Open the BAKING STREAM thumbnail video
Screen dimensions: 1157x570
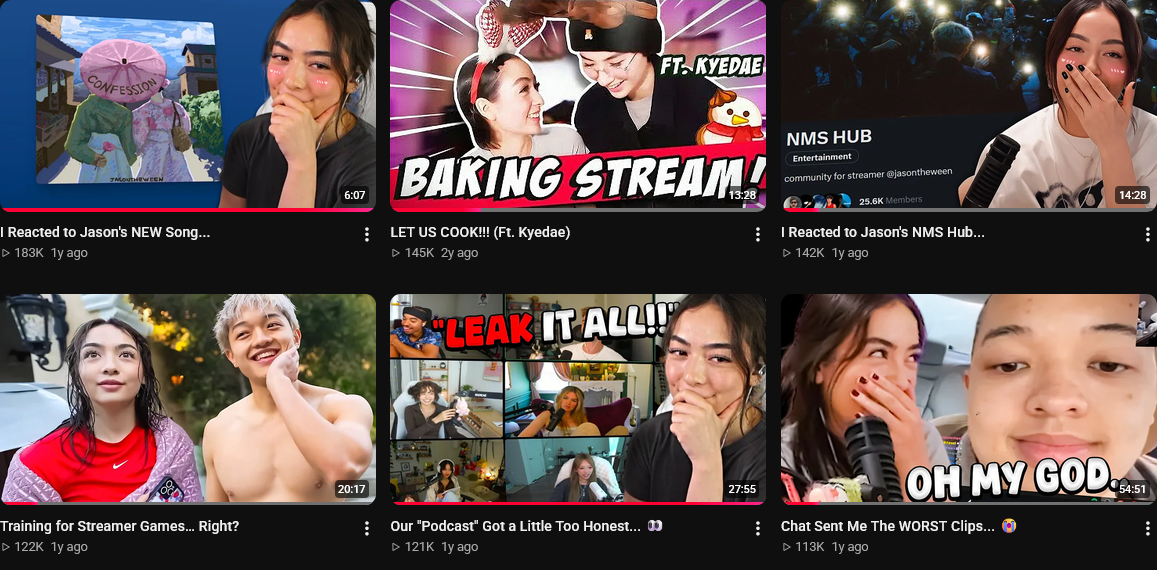point(578,105)
